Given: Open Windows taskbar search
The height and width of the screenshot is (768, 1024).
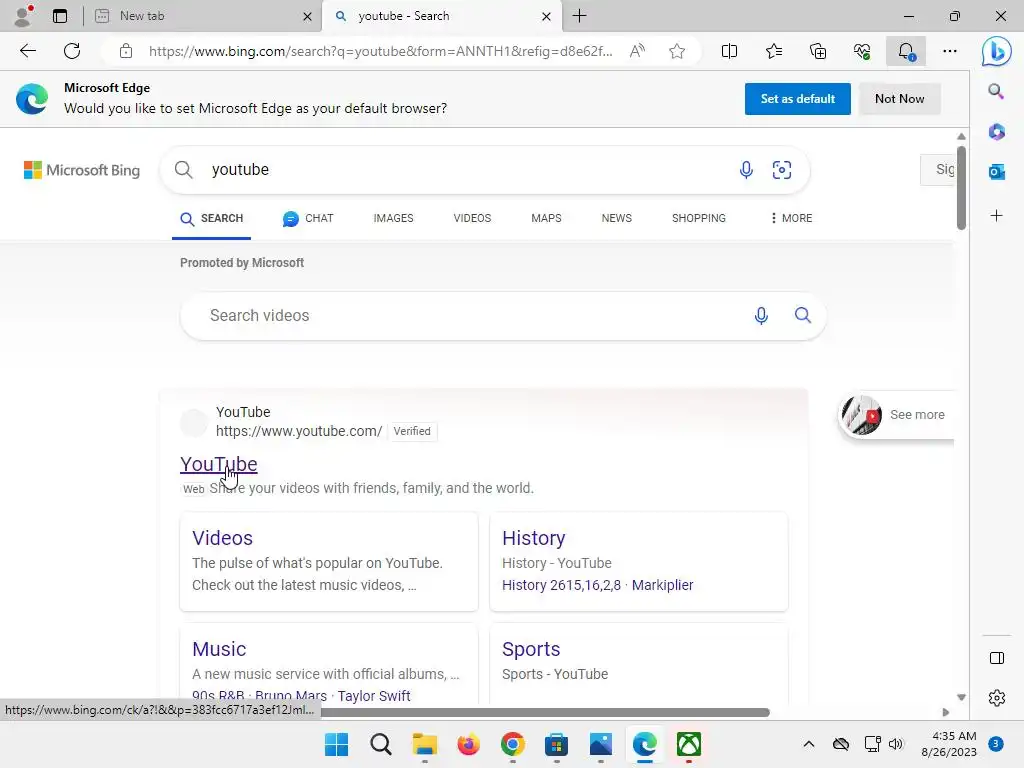Looking at the screenshot, I should pos(381,744).
